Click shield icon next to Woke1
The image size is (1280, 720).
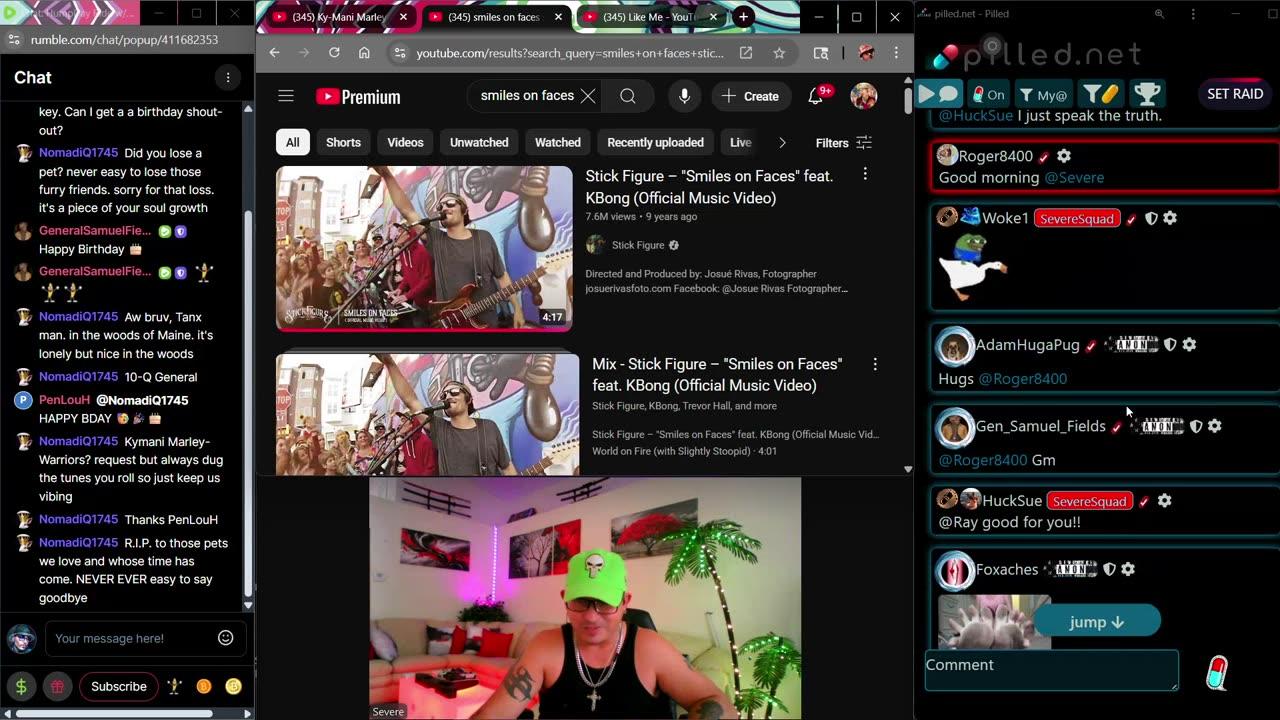click(x=1151, y=218)
